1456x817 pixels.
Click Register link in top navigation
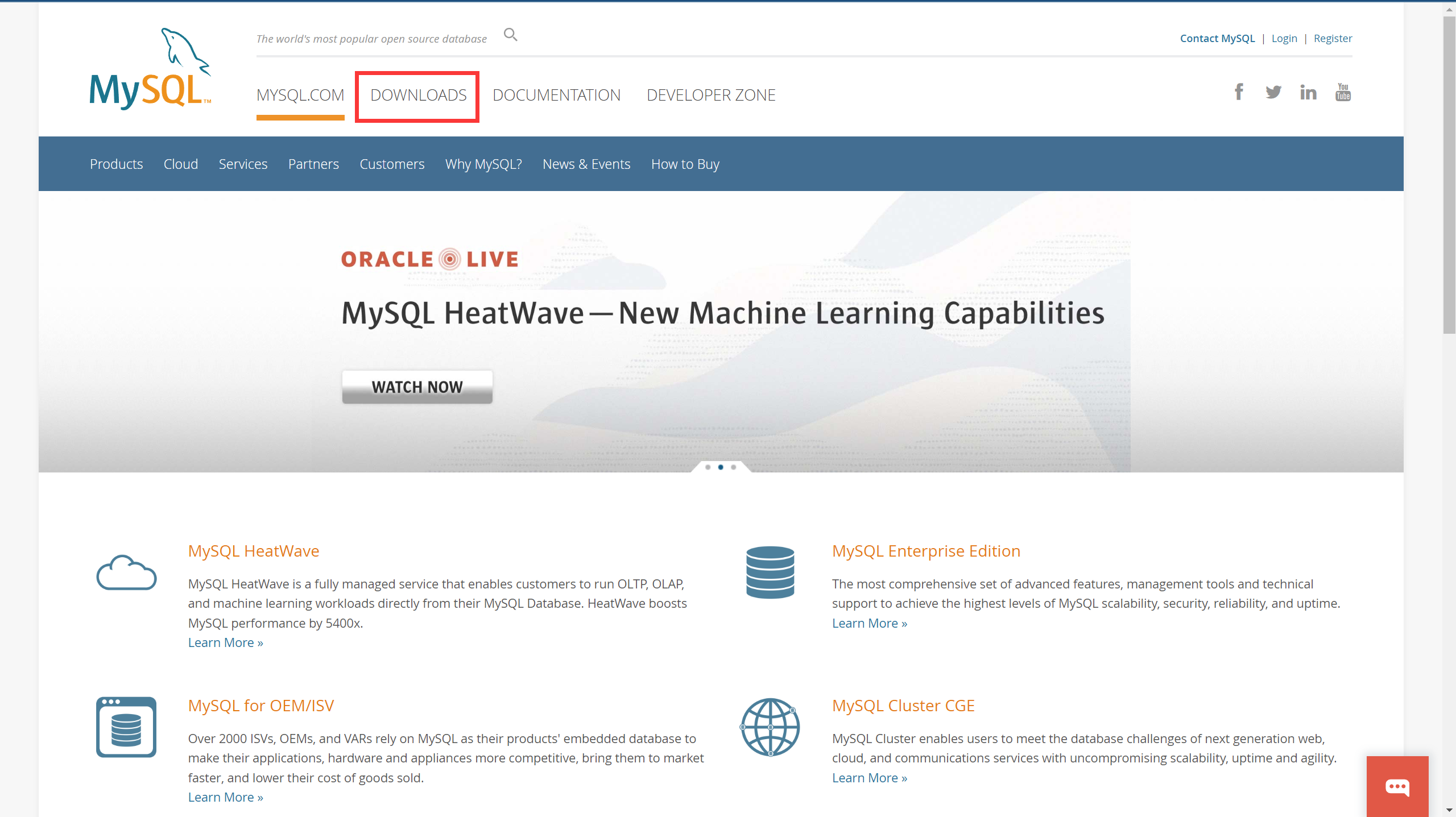1332,38
